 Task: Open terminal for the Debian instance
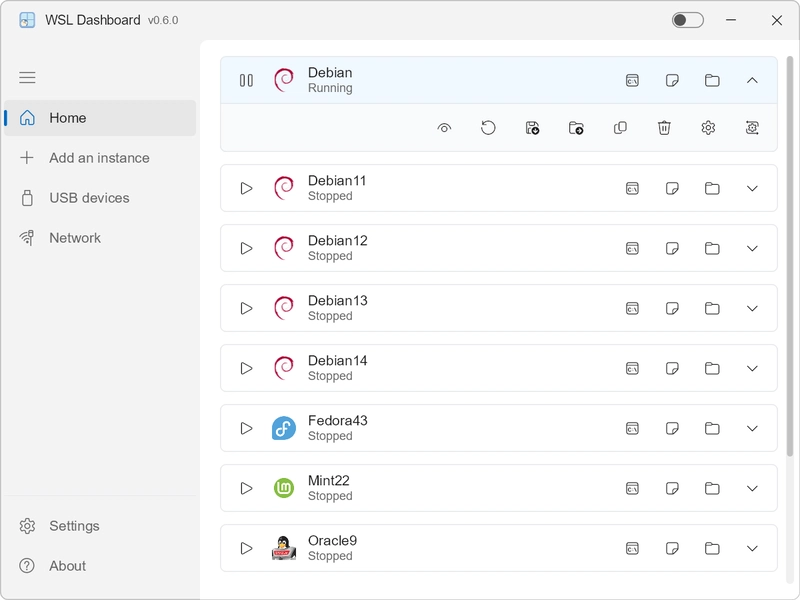(x=632, y=80)
